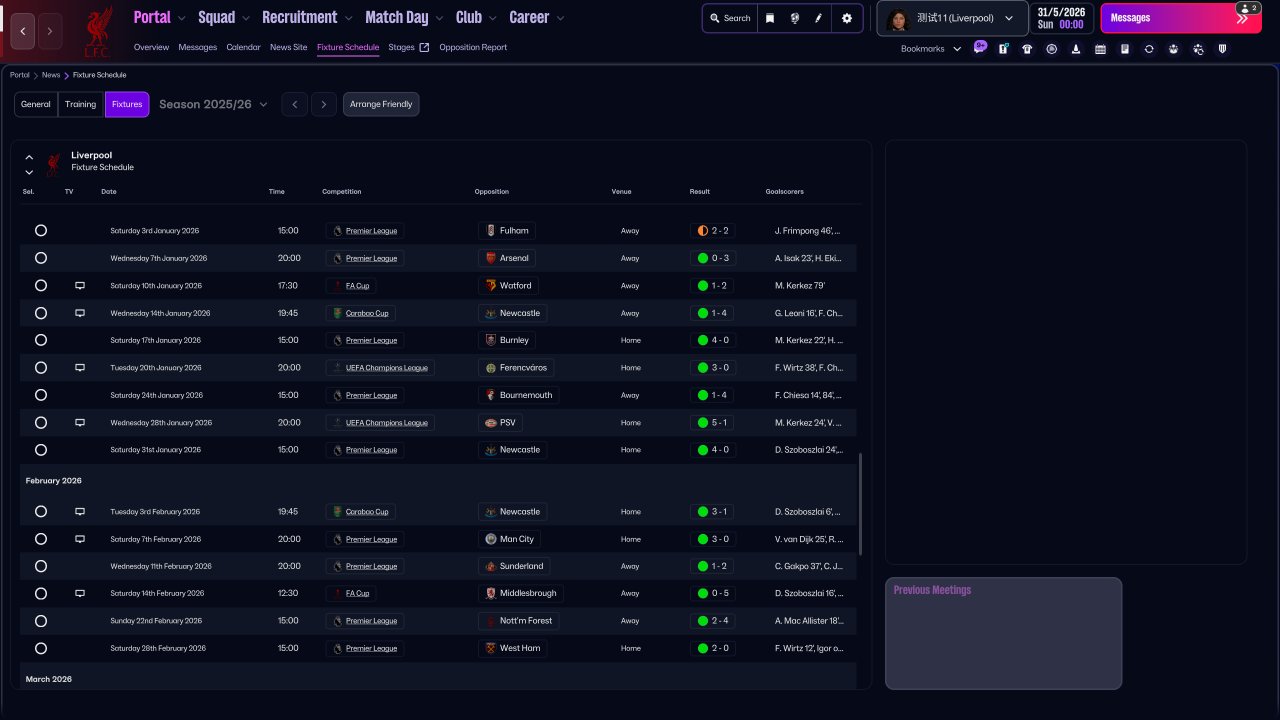The image size is (1280, 720).
Task: Open the Ferencváros opposition link
Action: (516, 368)
